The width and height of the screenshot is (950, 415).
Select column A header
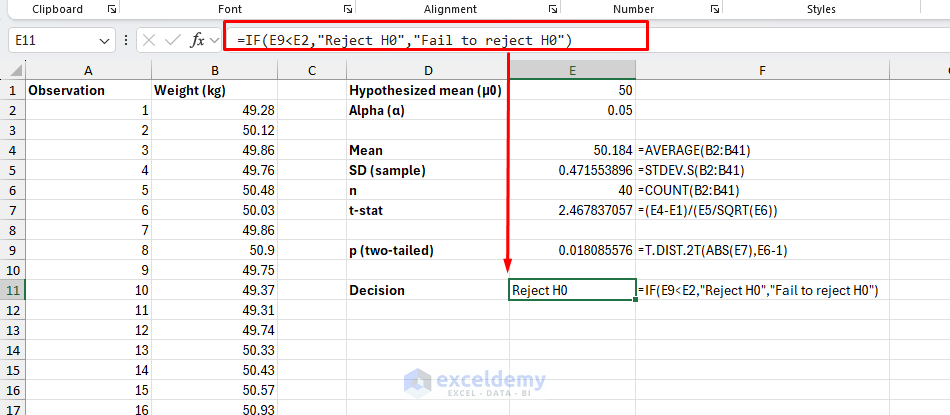click(88, 70)
